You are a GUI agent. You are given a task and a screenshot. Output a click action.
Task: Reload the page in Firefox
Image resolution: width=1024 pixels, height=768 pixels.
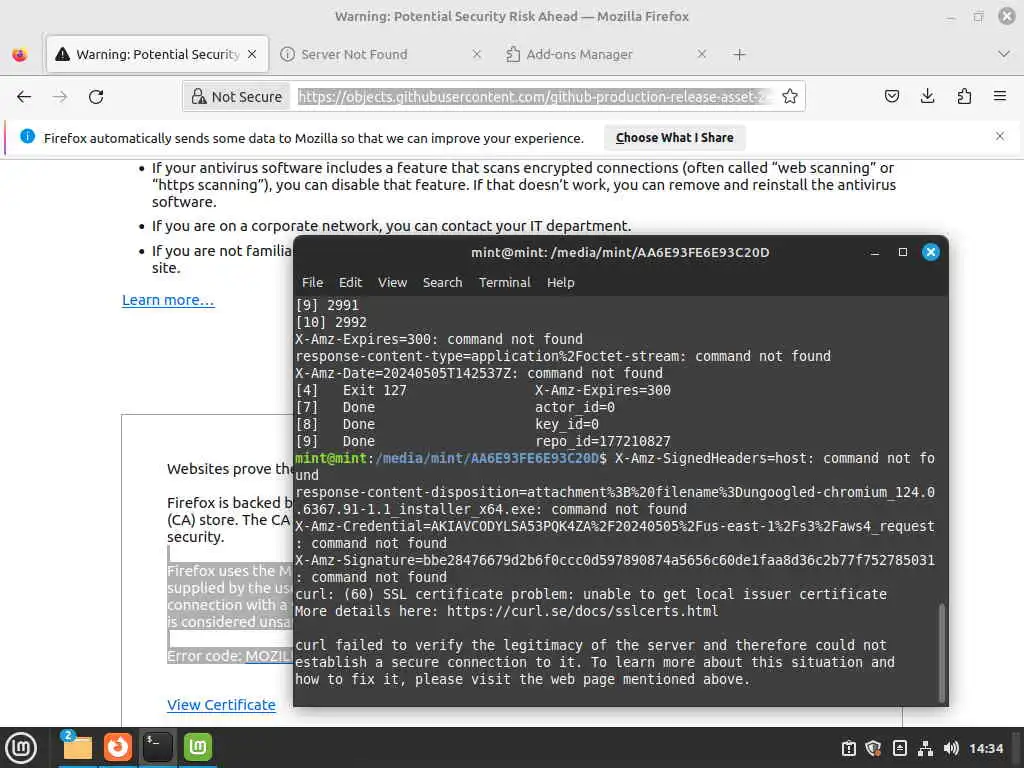tap(96, 97)
